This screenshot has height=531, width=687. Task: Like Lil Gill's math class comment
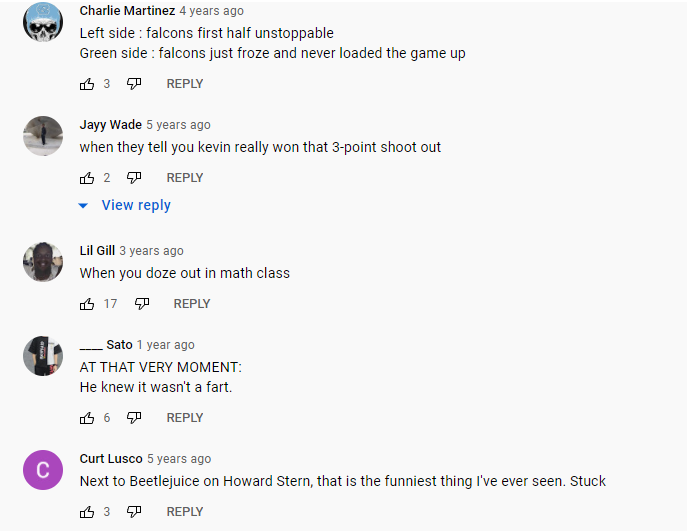point(87,304)
